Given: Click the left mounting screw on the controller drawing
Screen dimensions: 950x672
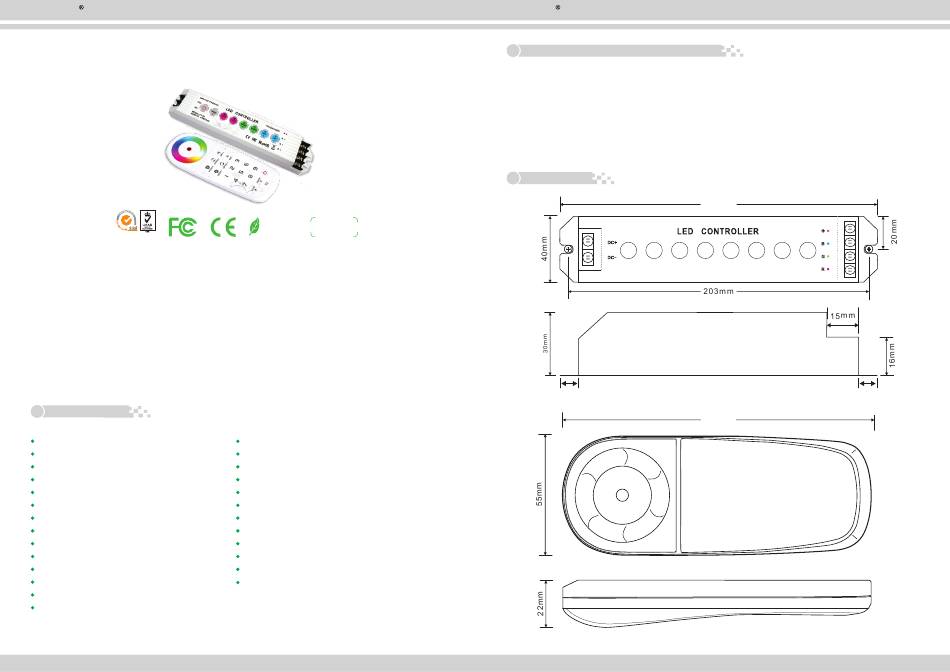Looking at the screenshot, I should (568, 249).
